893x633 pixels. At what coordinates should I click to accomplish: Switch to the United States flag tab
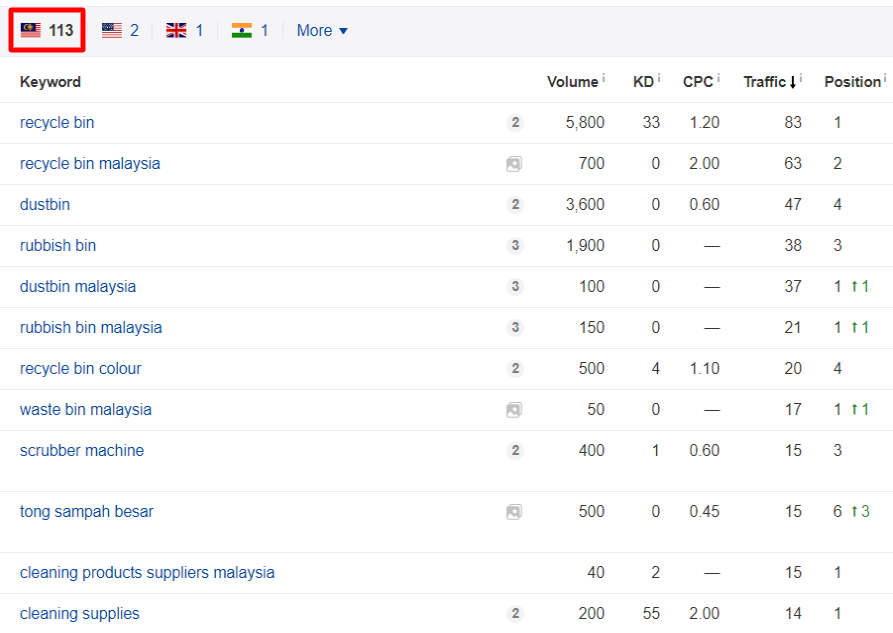(x=120, y=30)
